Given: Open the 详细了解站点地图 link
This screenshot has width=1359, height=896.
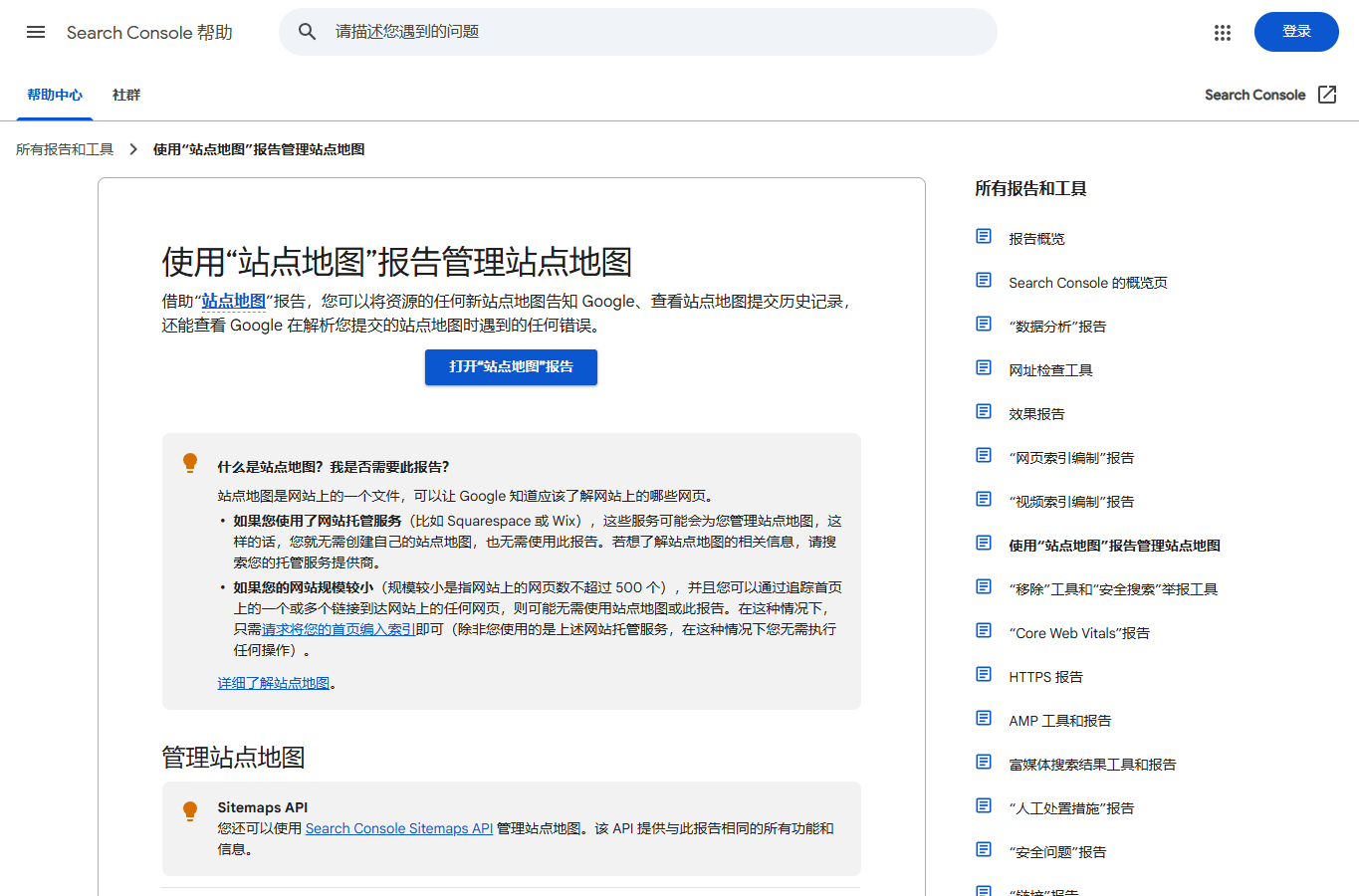Looking at the screenshot, I should [x=274, y=683].
